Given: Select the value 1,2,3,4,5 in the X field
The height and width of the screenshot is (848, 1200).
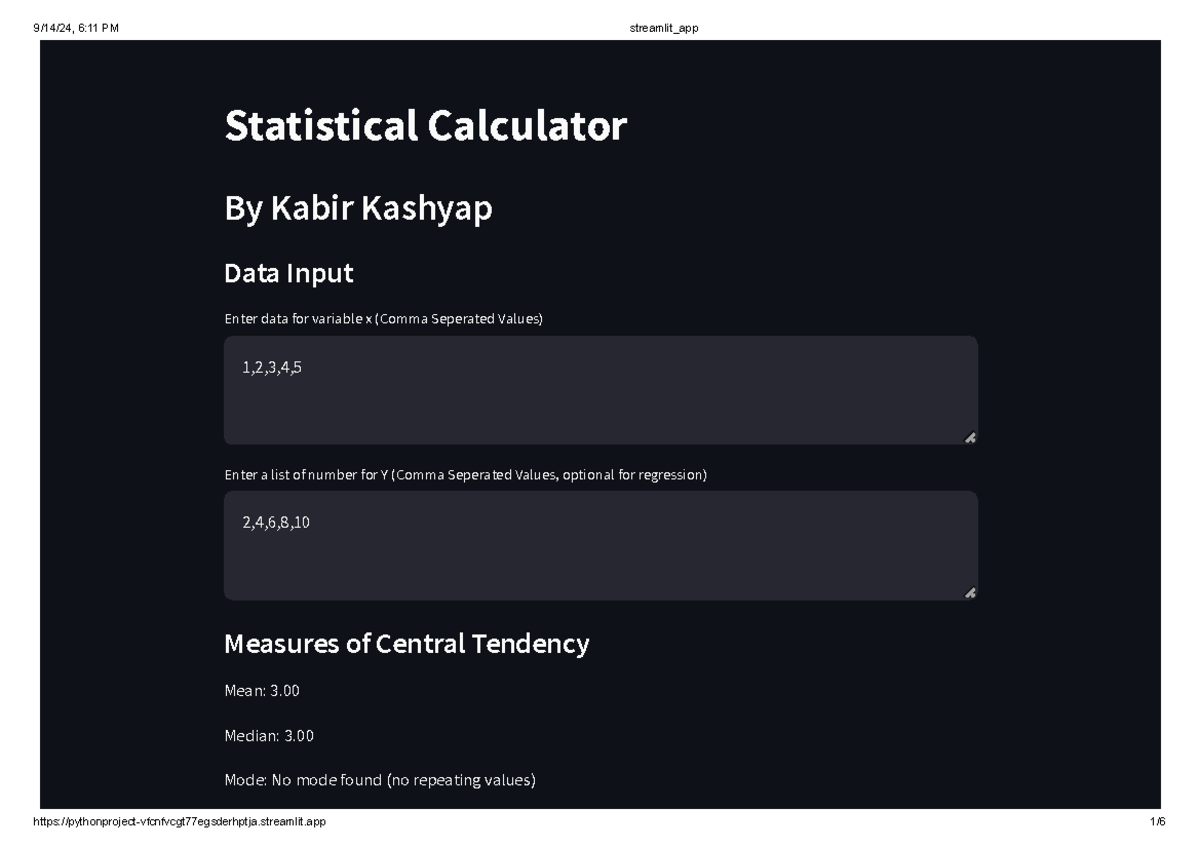Looking at the screenshot, I should [272, 366].
